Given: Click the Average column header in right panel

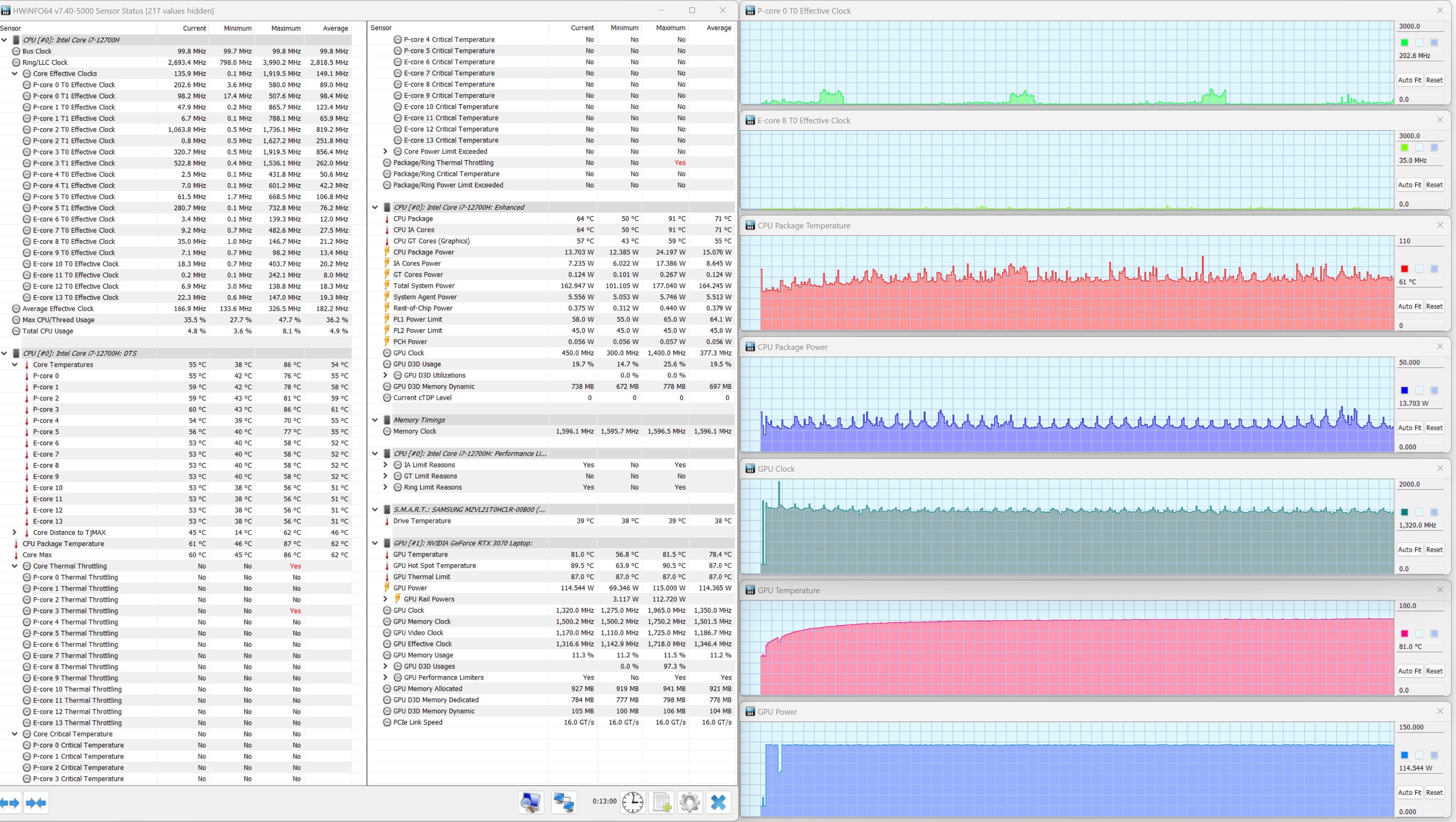Looking at the screenshot, I should (x=718, y=28).
